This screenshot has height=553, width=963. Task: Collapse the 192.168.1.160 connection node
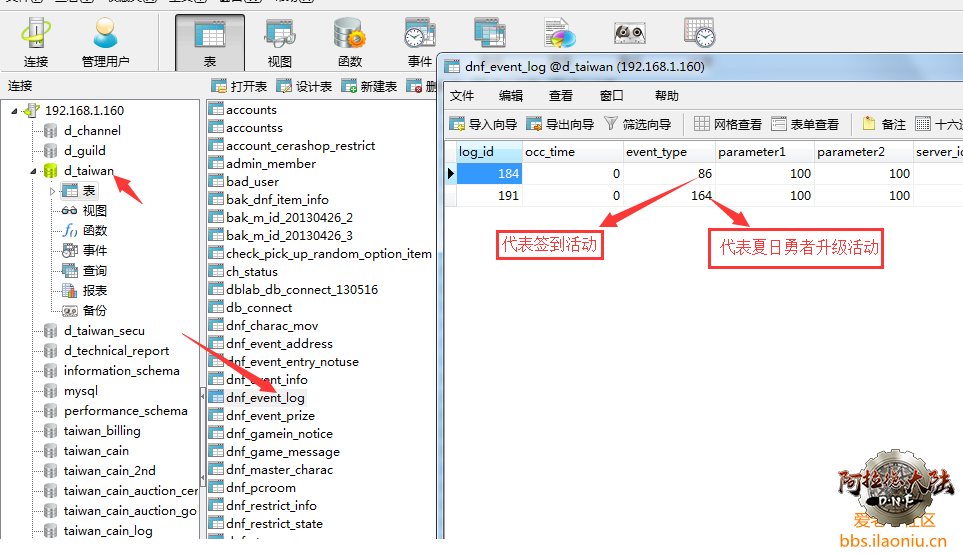[x=14, y=111]
